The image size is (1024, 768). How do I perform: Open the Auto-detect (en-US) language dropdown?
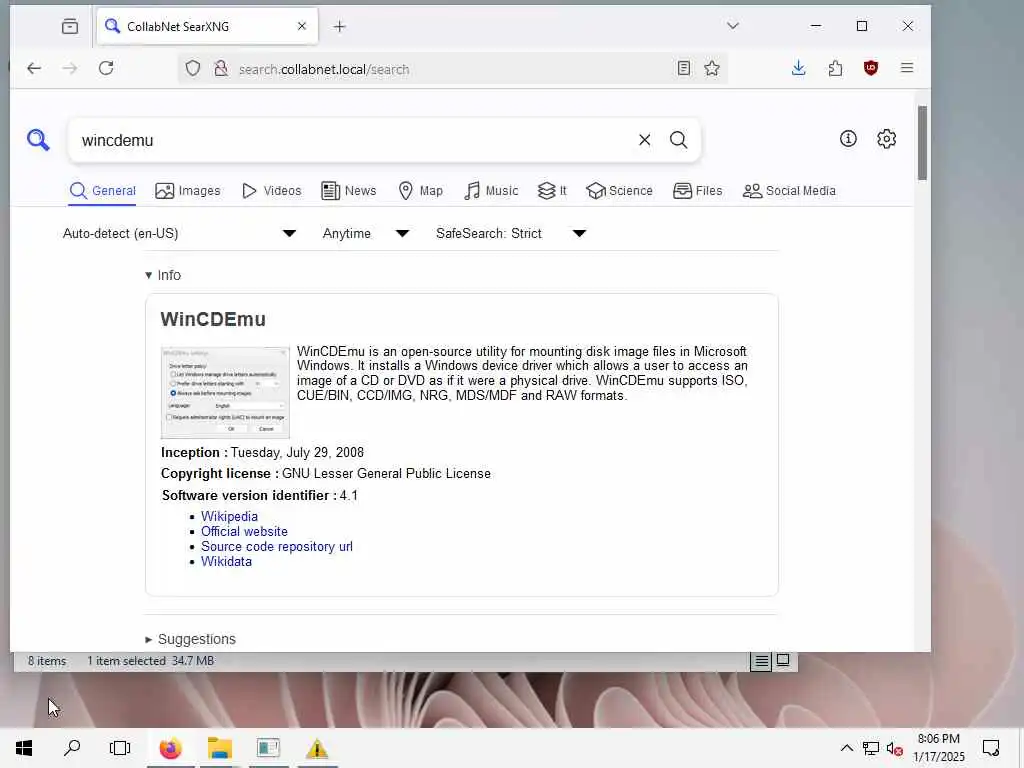(x=180, y=233)
